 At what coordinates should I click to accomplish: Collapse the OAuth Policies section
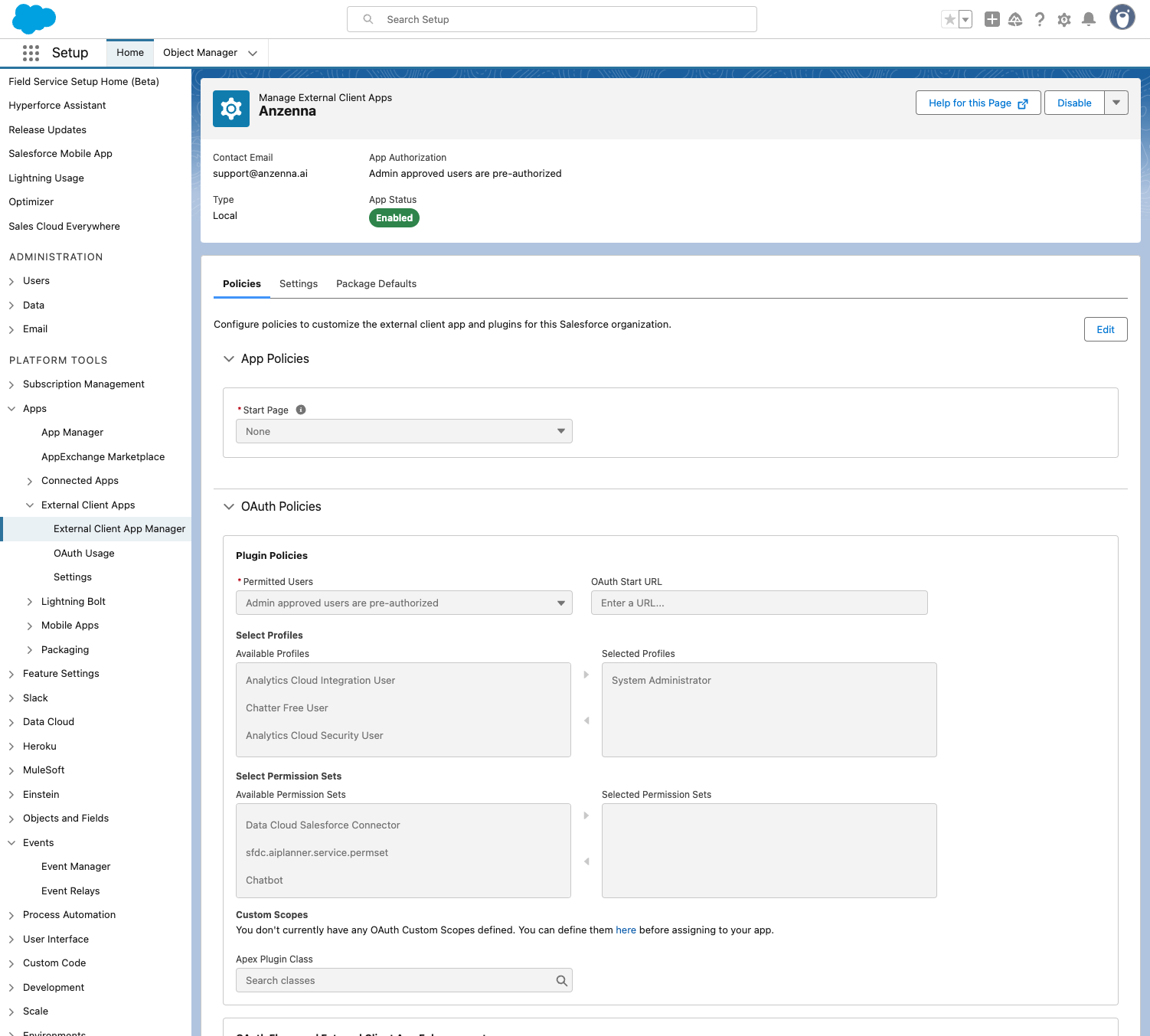pyautogui.click(x=229, y=506)
